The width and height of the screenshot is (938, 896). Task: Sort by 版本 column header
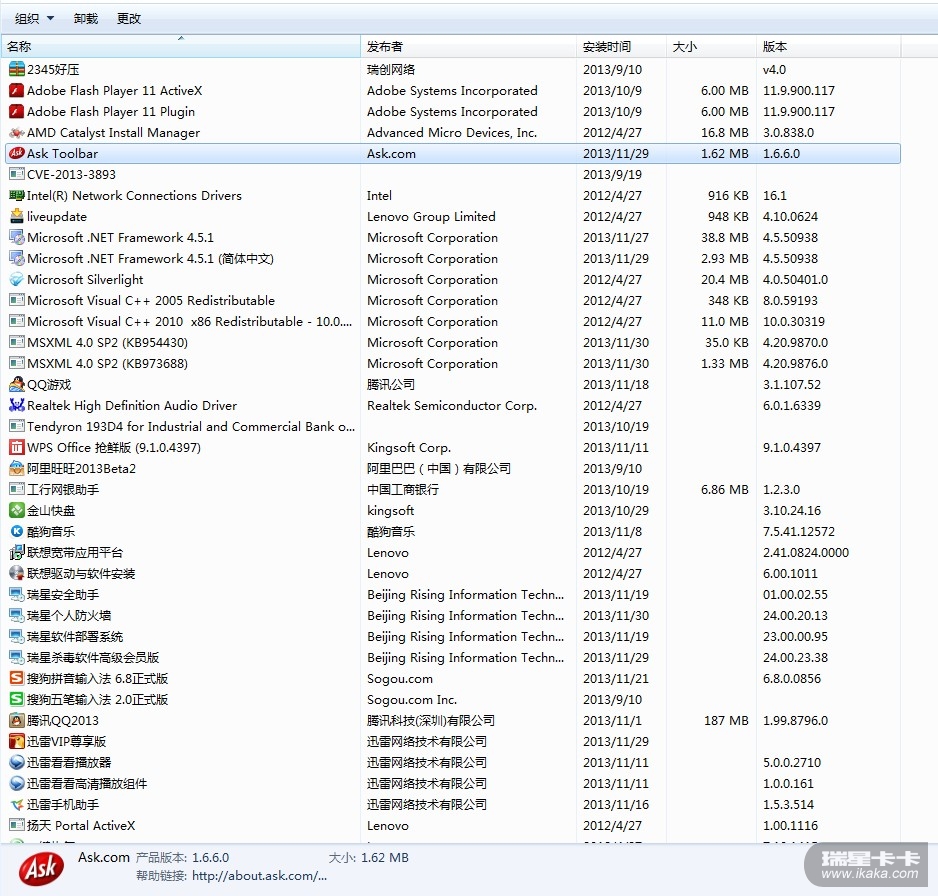pyautogui.click(x=829, y=46)
